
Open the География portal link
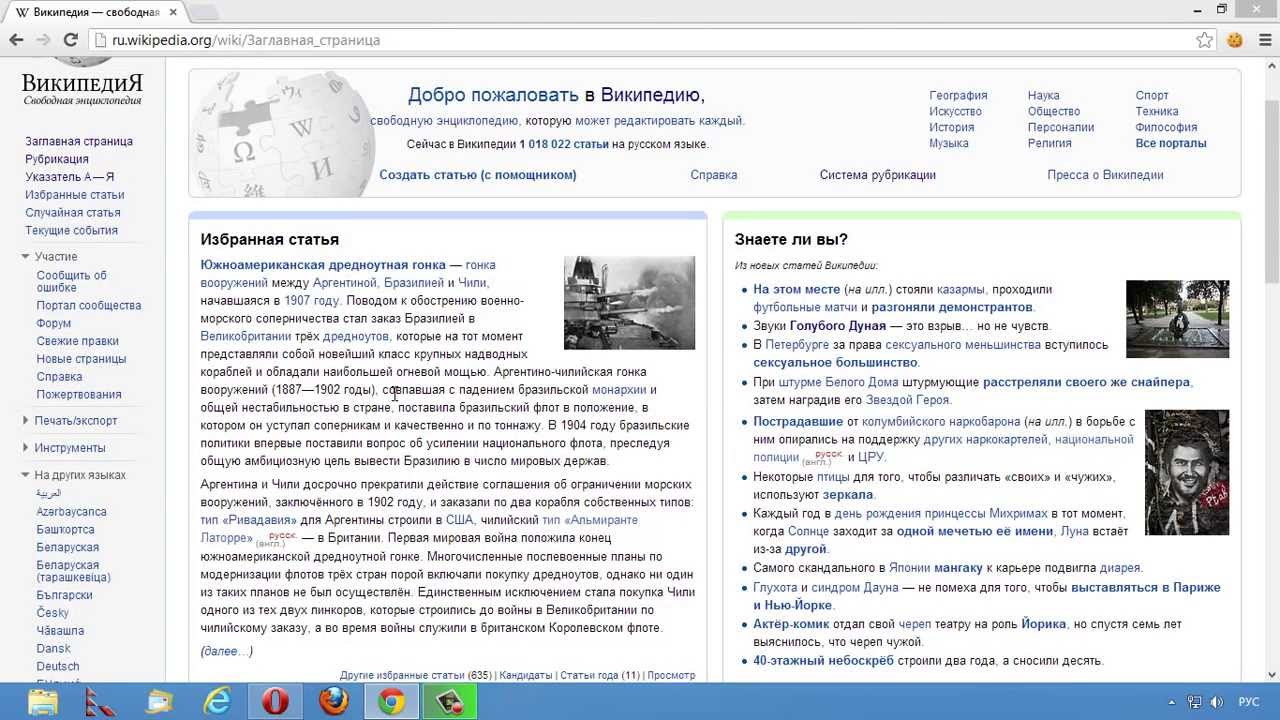[958, 96]
